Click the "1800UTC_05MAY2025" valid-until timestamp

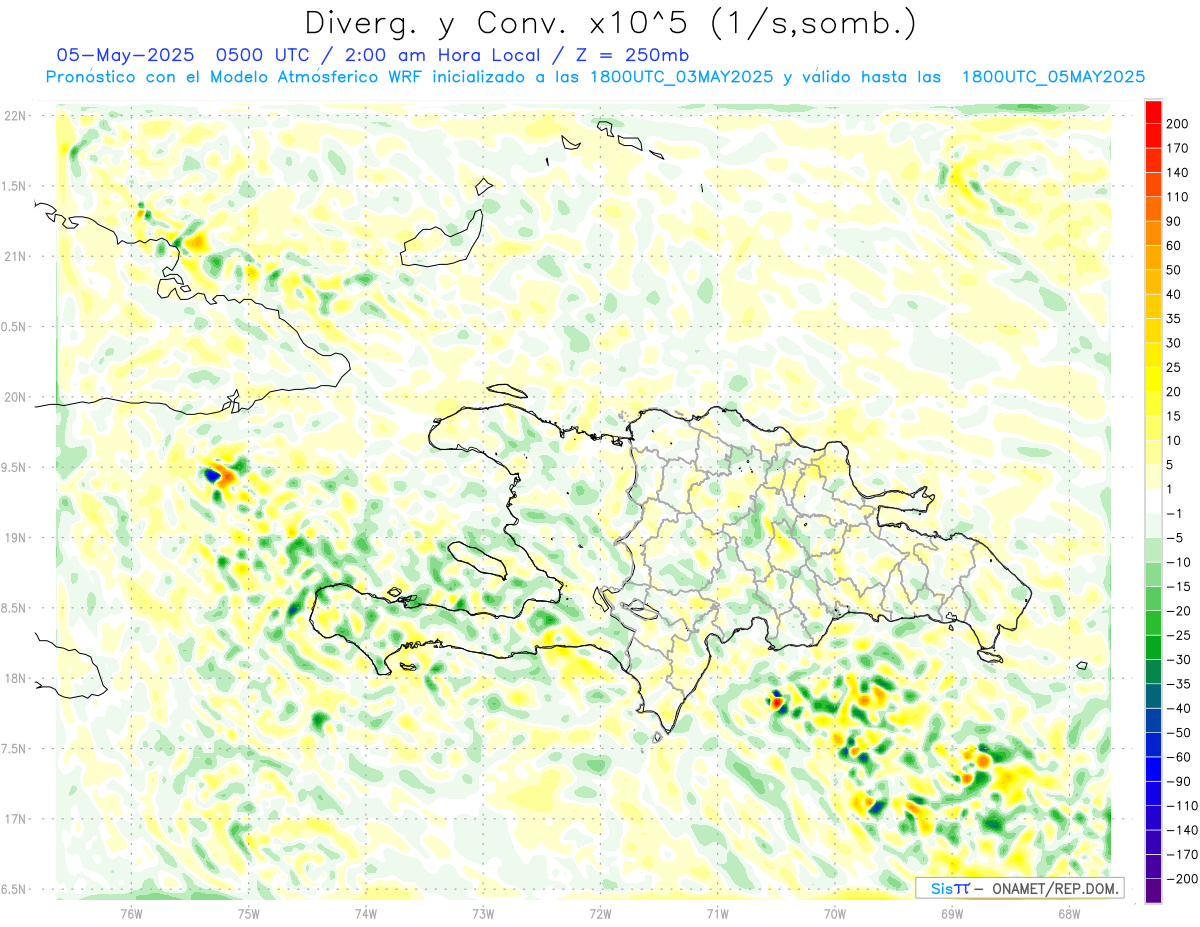coord(1053,77)
